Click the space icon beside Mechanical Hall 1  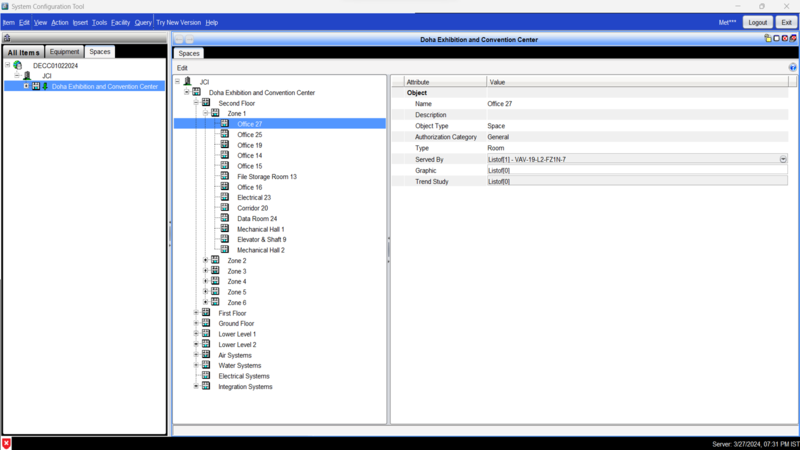tap(225, 229)
